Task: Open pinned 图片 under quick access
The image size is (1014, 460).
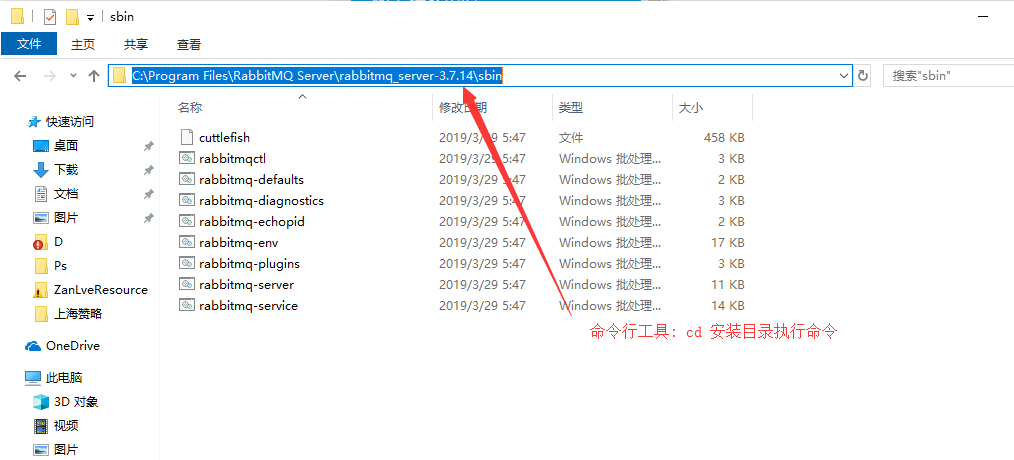Action: (66, 217)
